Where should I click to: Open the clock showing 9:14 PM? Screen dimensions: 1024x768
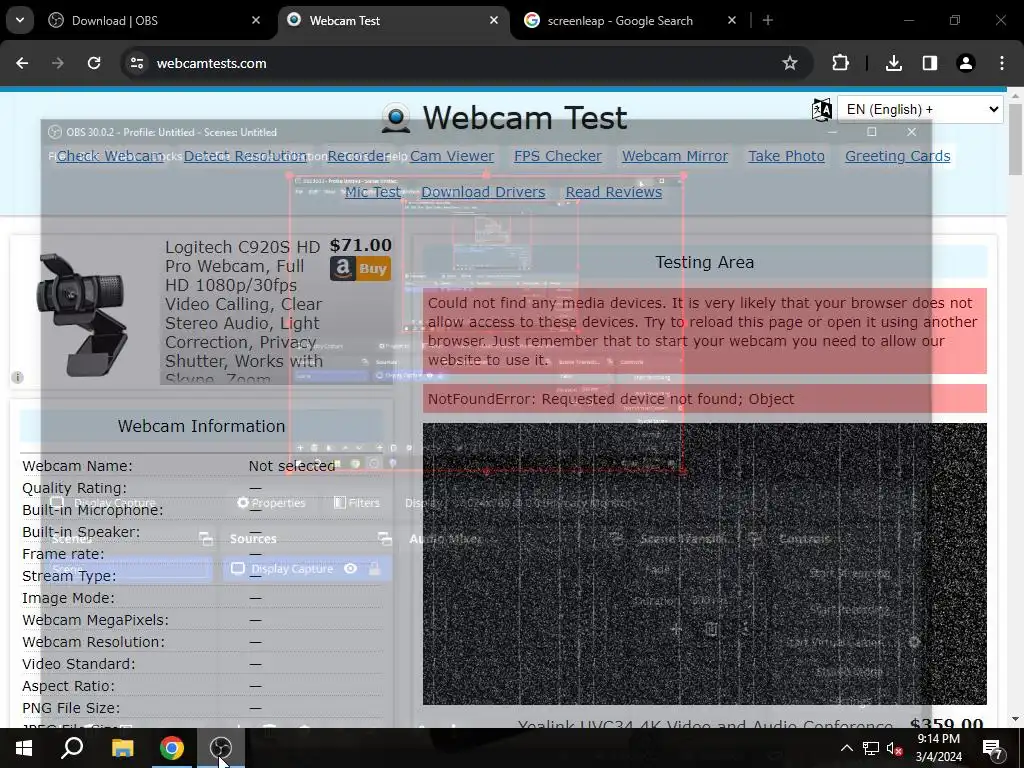click(x=938, y=748)
